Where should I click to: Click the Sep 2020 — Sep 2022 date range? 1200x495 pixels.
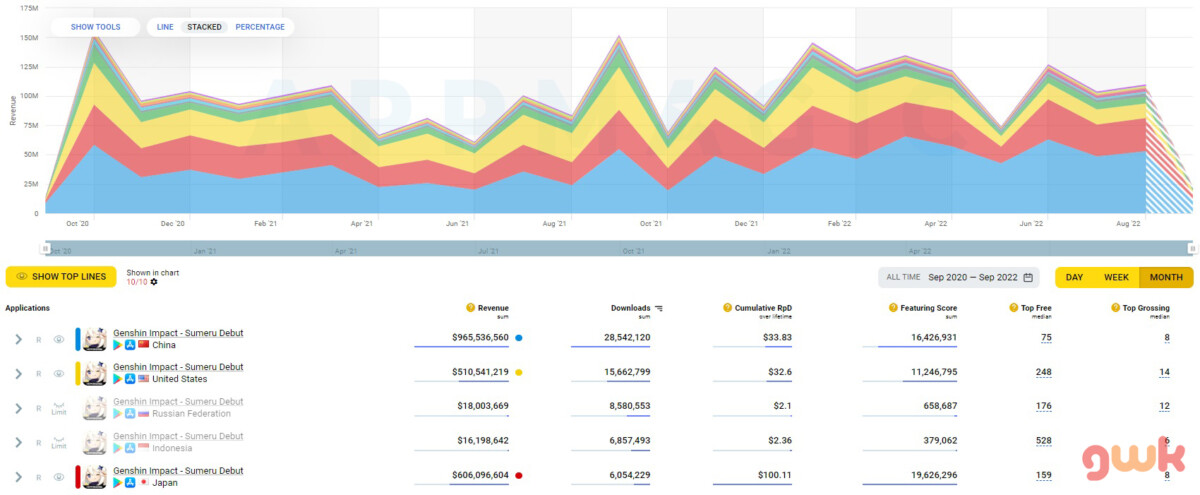pyautogui.click(x=973, y=277)
